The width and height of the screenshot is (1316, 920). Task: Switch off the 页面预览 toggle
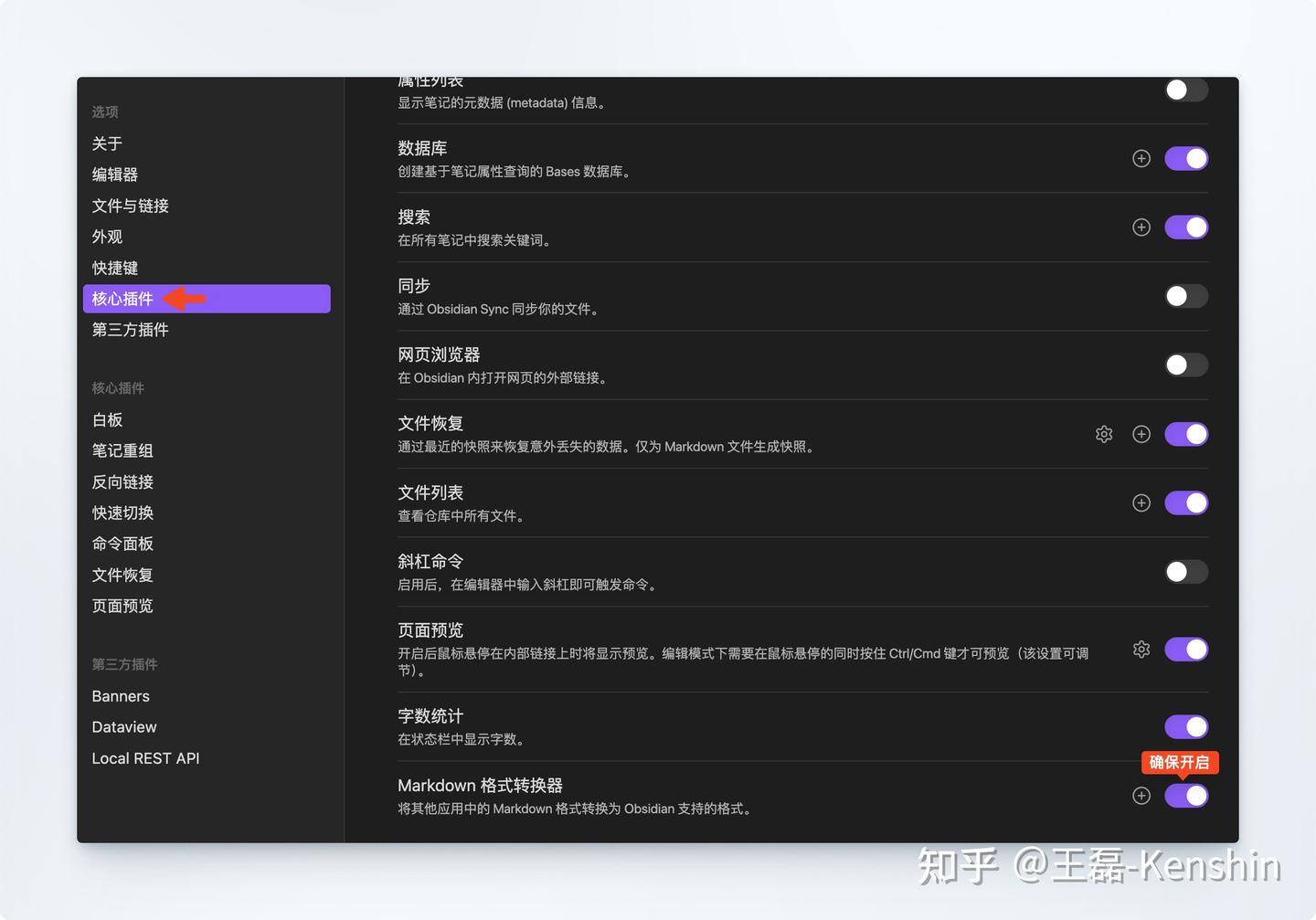pyautogui.click(x=1186, y=650)
